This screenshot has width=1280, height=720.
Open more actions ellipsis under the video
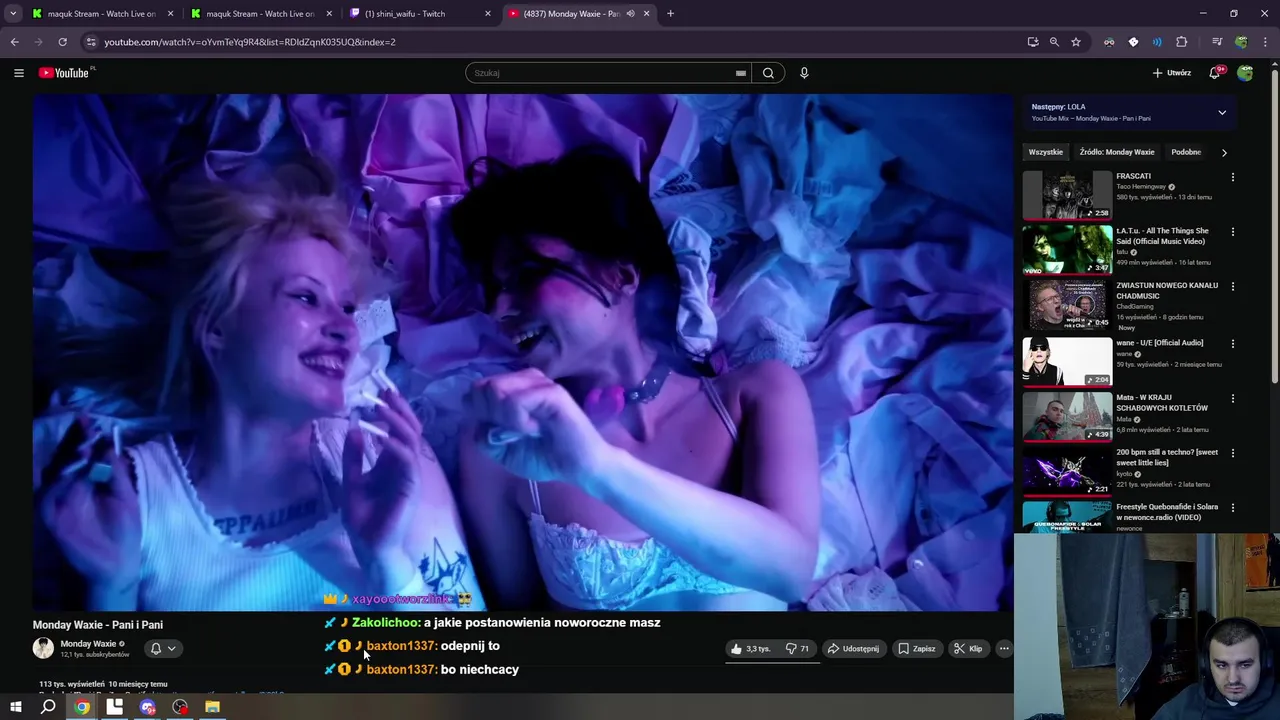tap(1004, 649)
